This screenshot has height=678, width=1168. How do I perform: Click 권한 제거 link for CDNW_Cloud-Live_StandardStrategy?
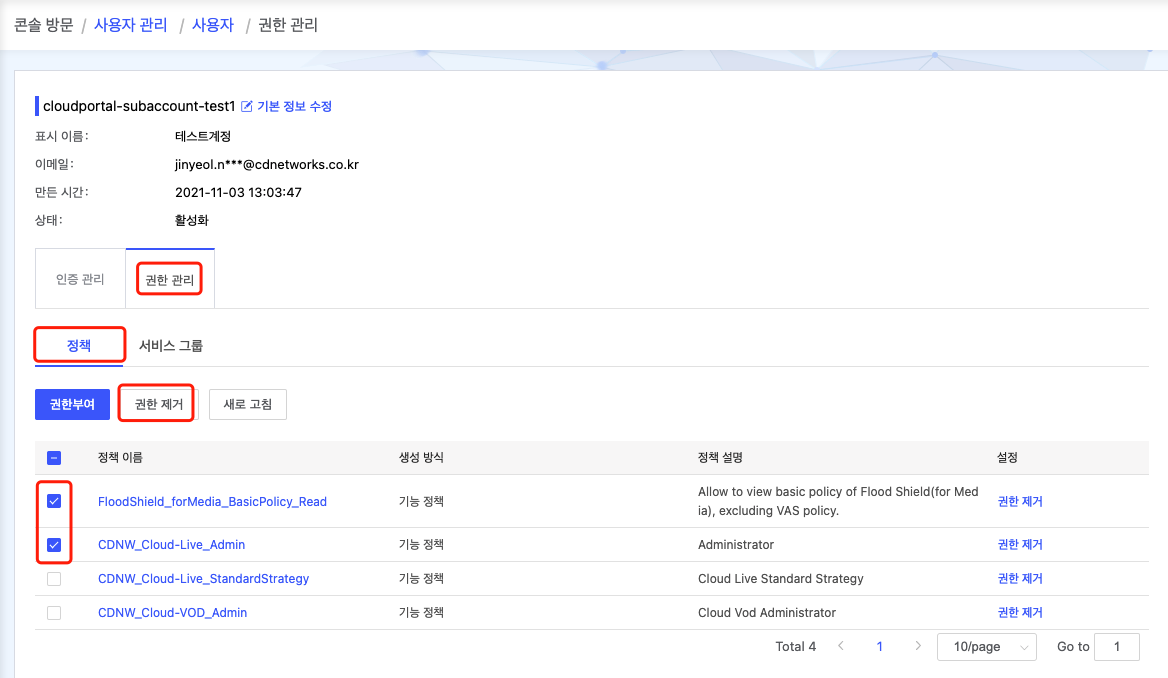pos(1019,579)
